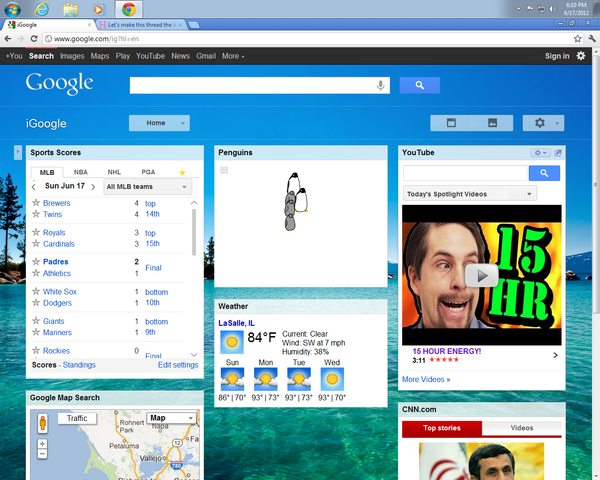Open Chrome wrench menu
600x480 pixels.
(x=592, y=39)
